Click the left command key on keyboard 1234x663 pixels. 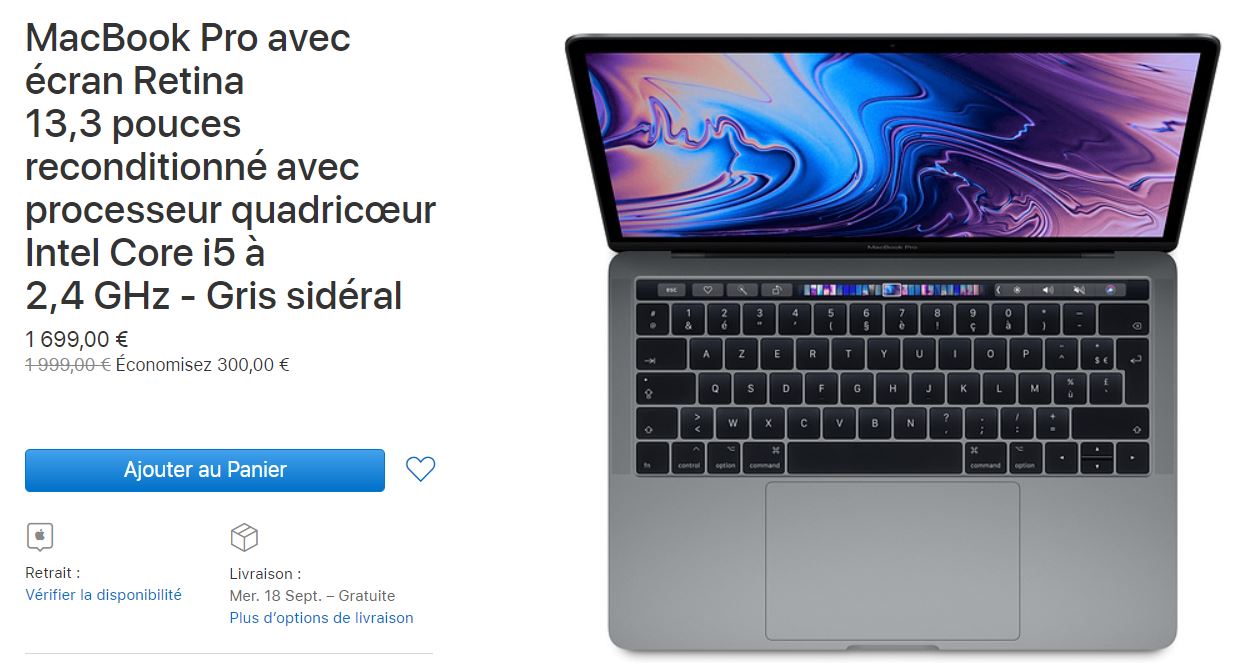pyautogui.click(x=765, y=458)
